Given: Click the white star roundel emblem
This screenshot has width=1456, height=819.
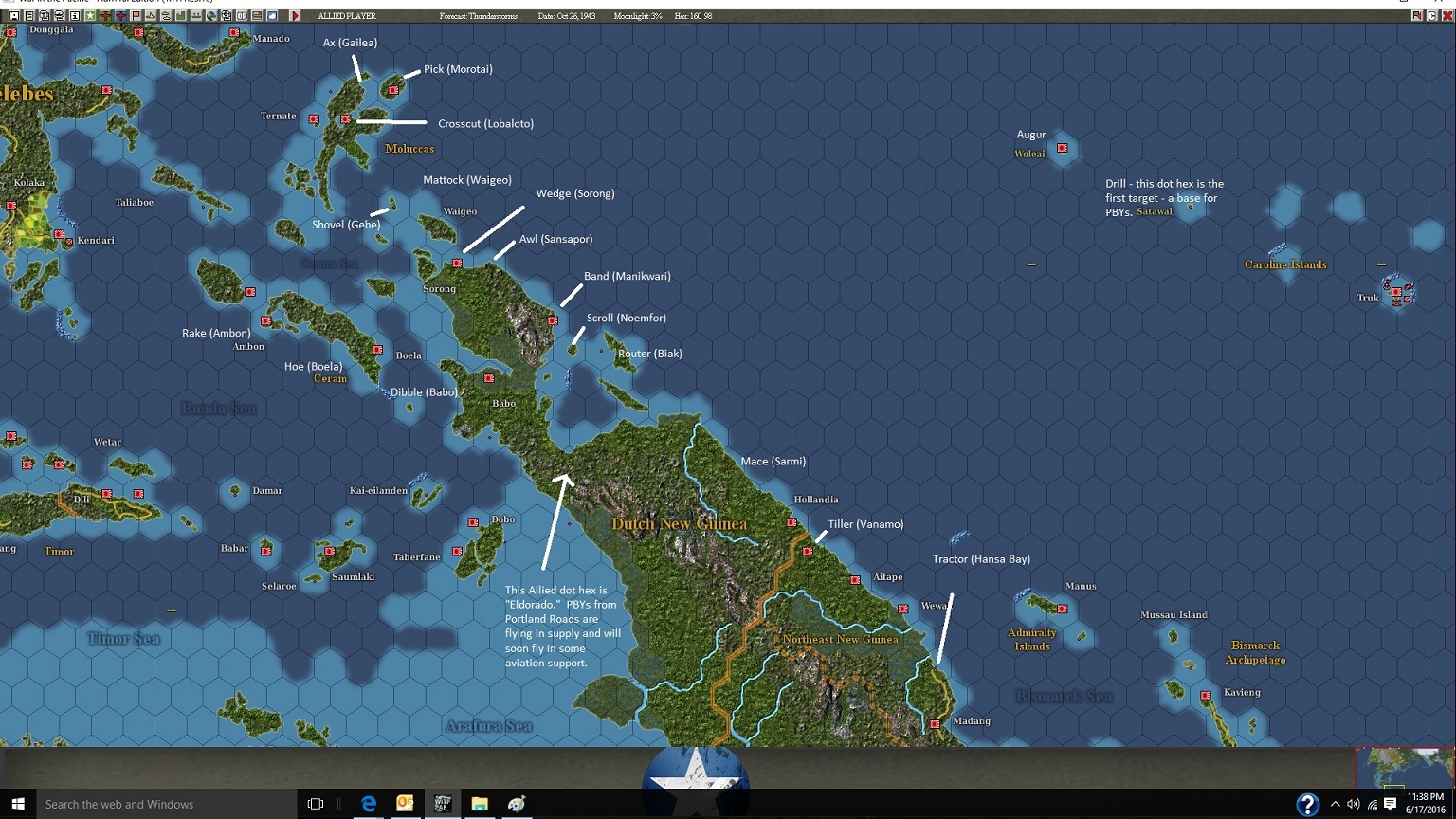Looking at the screenshot, I should 696,770.
